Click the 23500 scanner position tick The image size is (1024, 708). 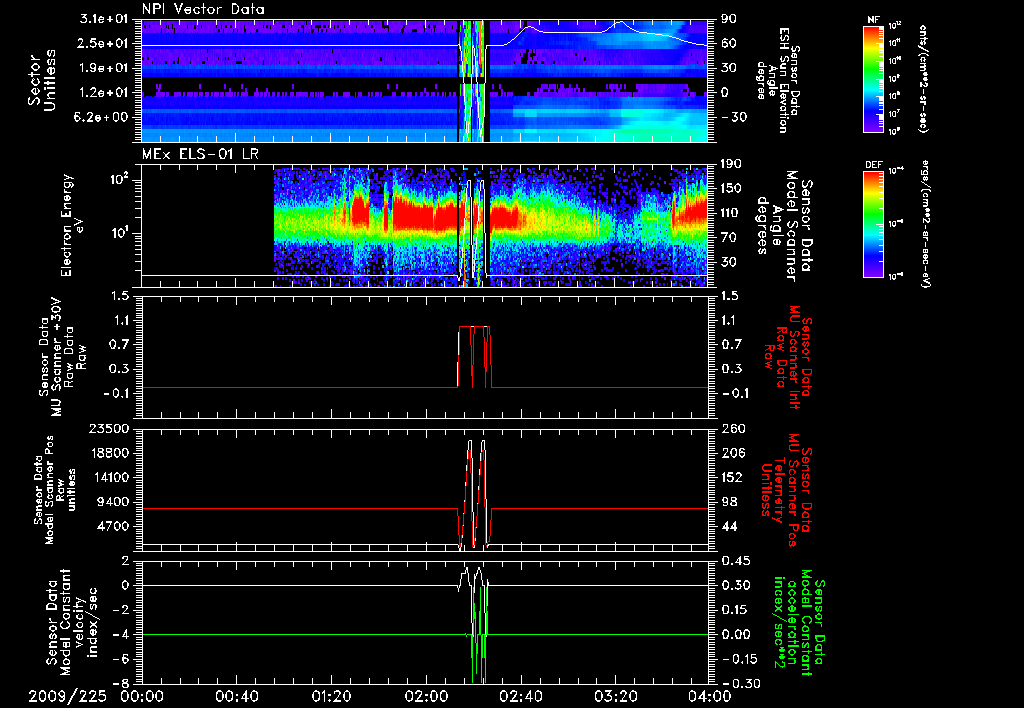pos(108,429)
